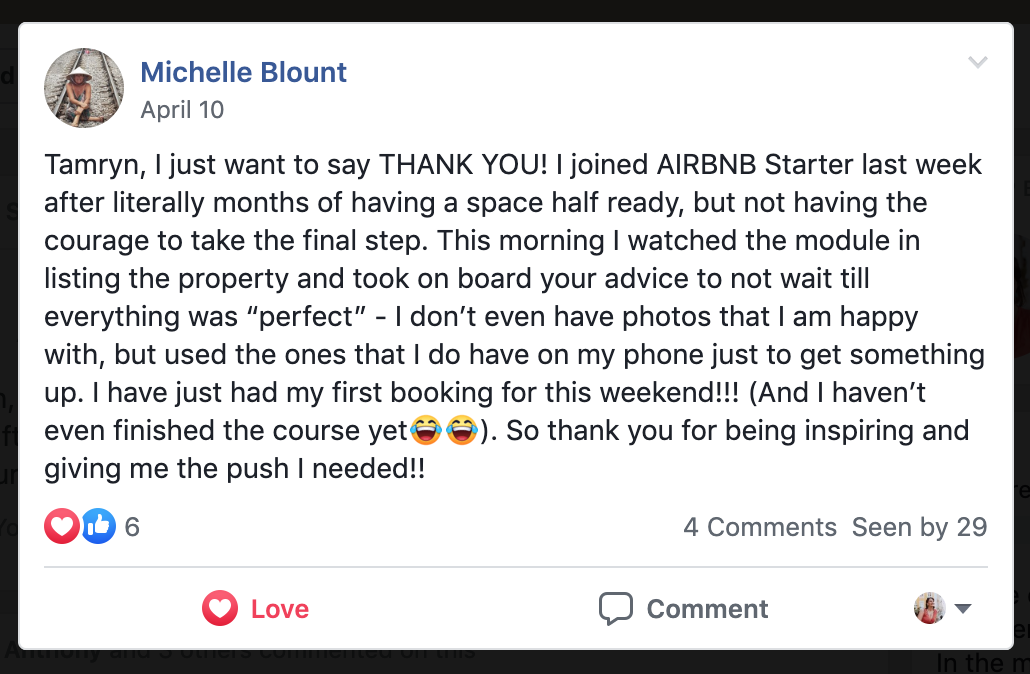Open the post options chevron menu
This screenshot has height=674, width=1030.
[977, 63]
